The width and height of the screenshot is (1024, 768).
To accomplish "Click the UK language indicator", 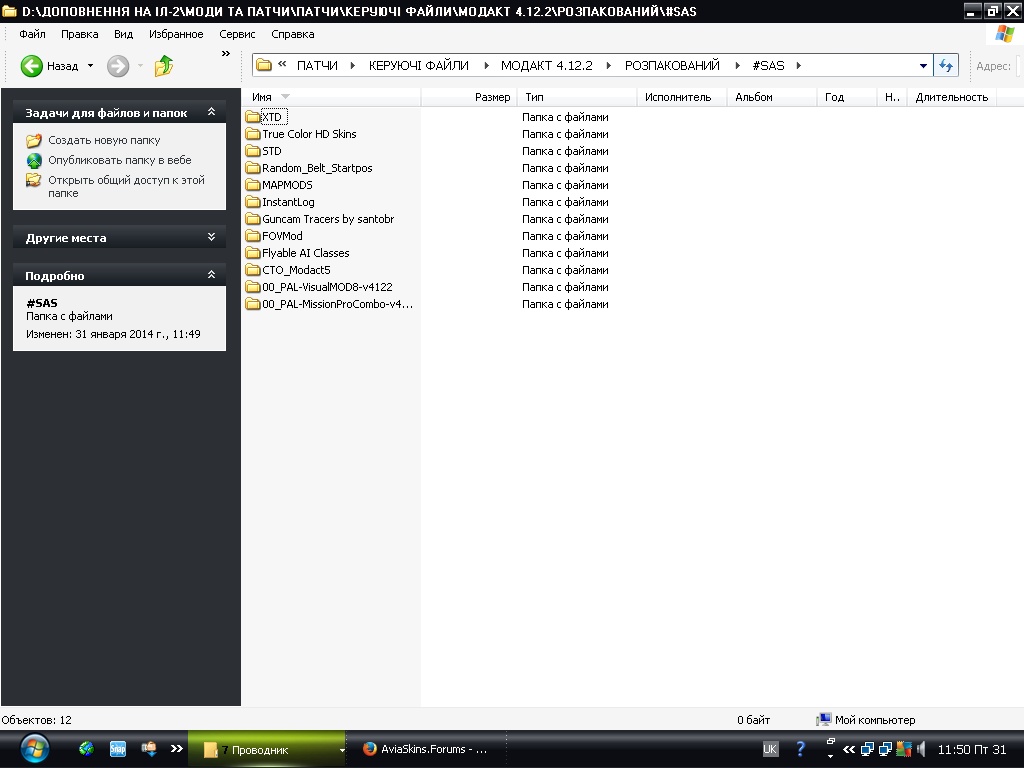I will point(770,749).
